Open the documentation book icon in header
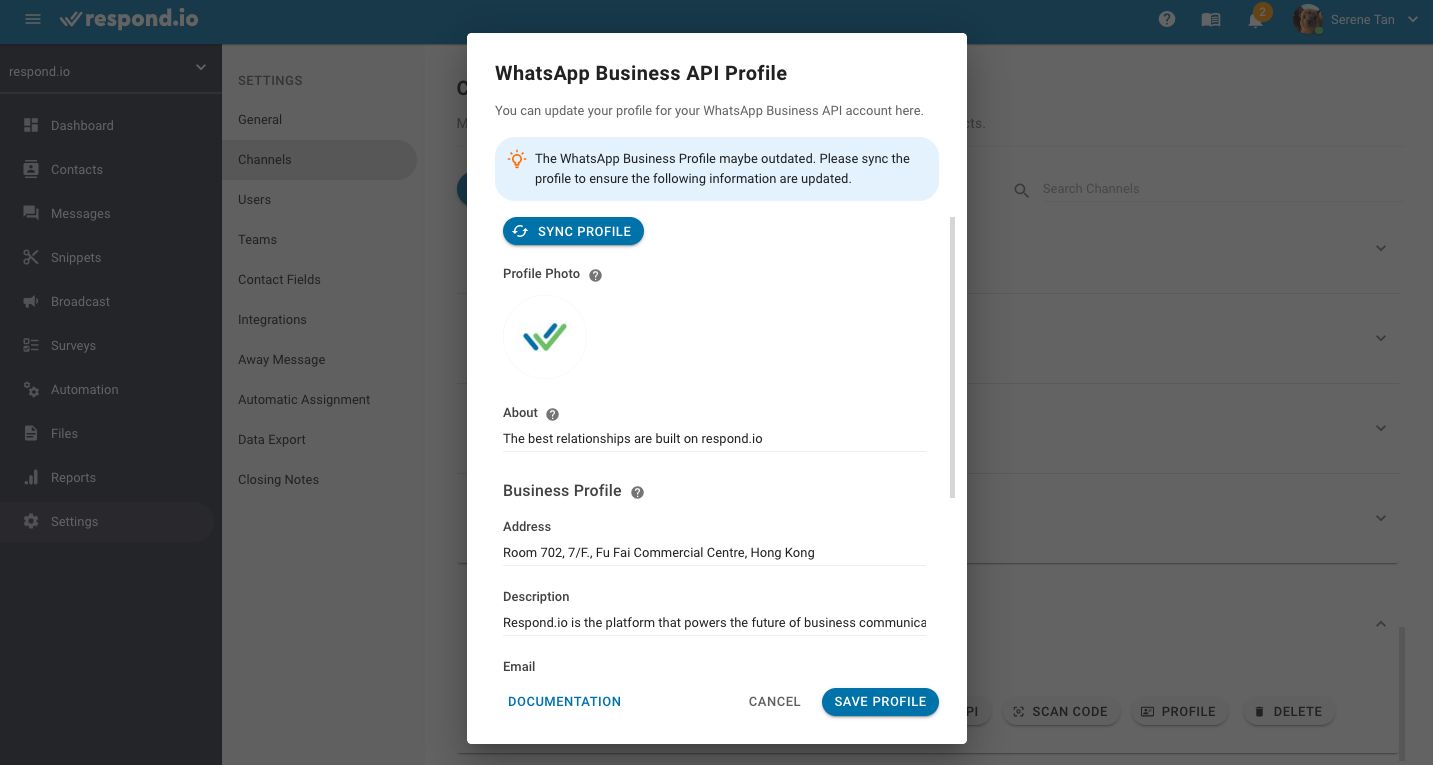1433x765 pixels. [x=1211, y=19]
